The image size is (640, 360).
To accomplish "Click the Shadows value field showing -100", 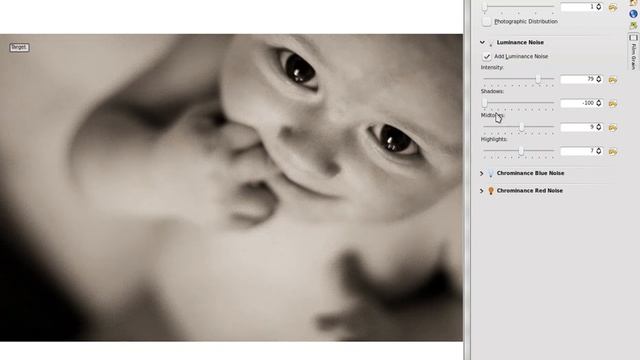I will 578,103.
